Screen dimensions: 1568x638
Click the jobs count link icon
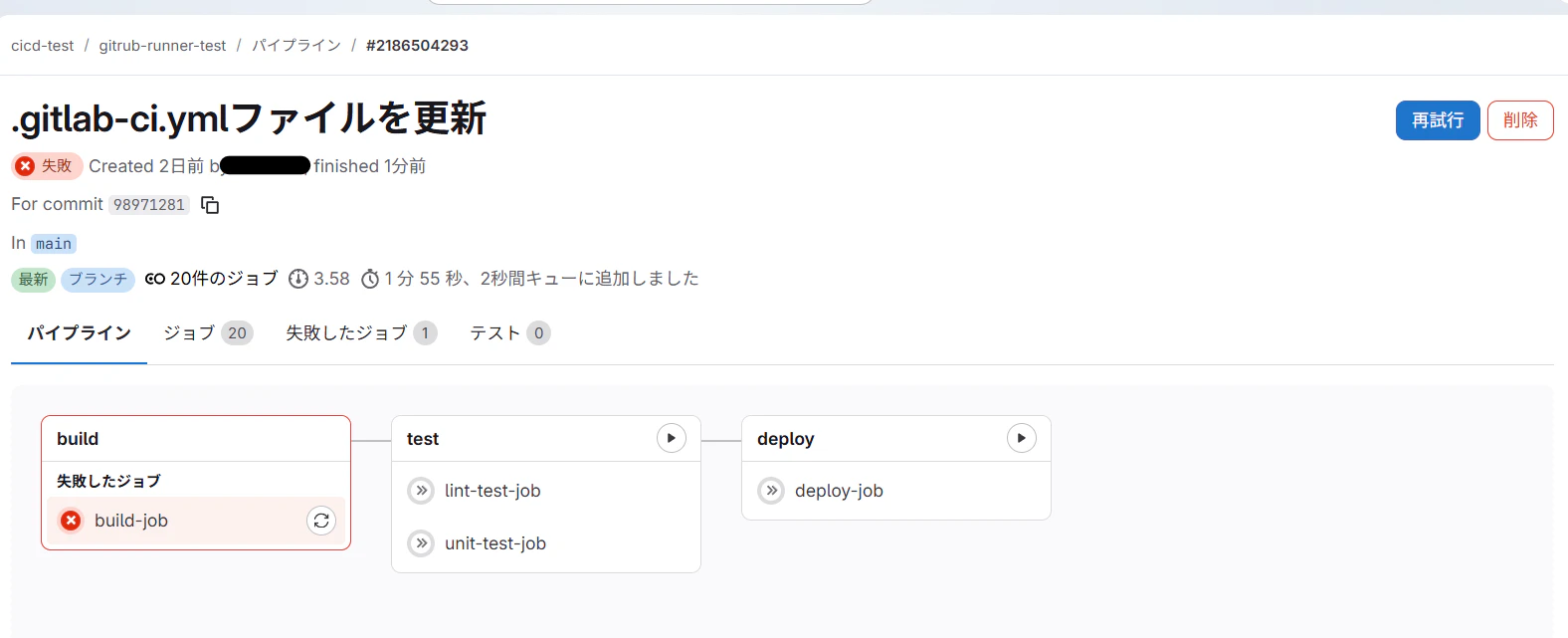pos(154,279)
